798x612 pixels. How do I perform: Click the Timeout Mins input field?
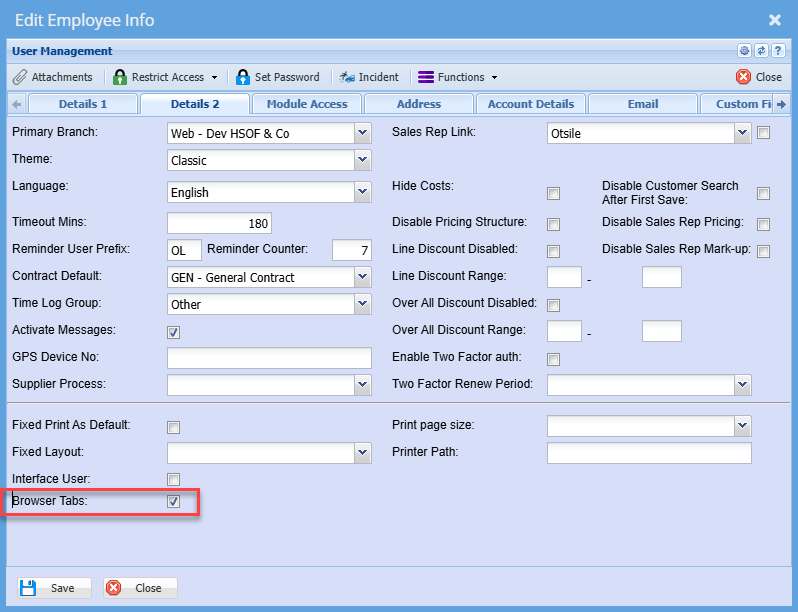[219, 224]
